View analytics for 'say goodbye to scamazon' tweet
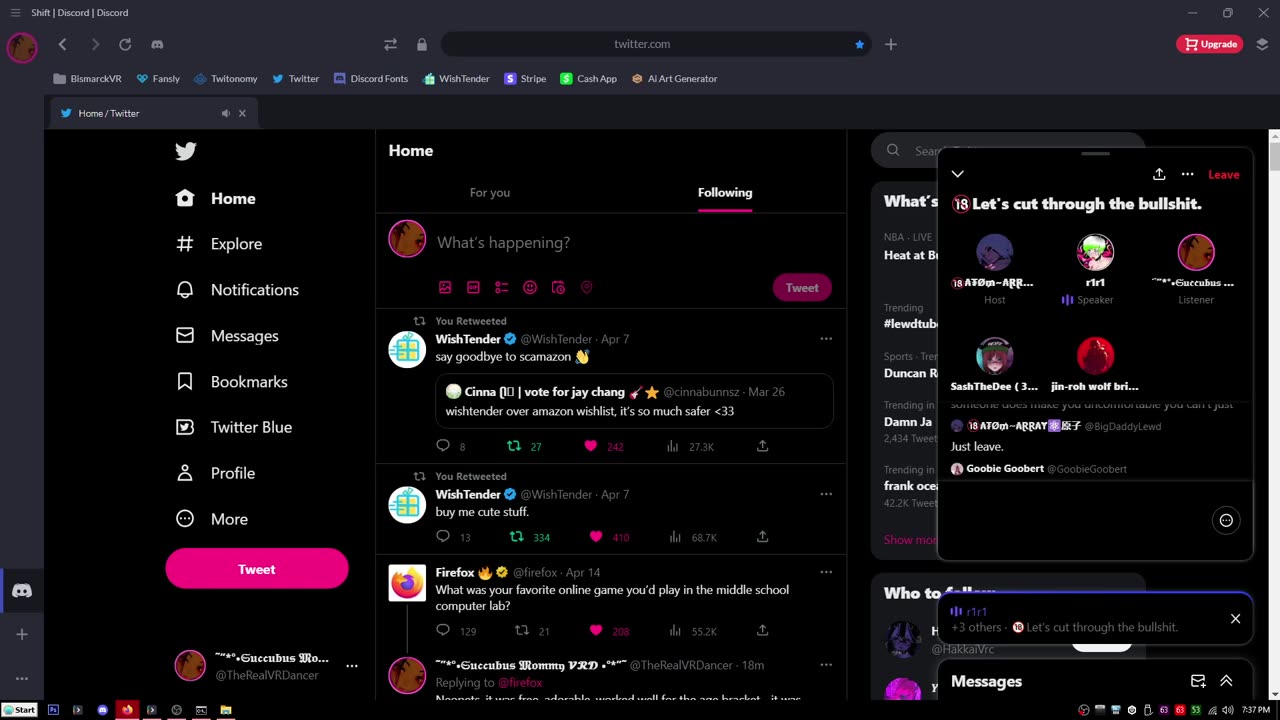Image resolution: width=1280 pixels, height=720 pixels. (673, 446)
